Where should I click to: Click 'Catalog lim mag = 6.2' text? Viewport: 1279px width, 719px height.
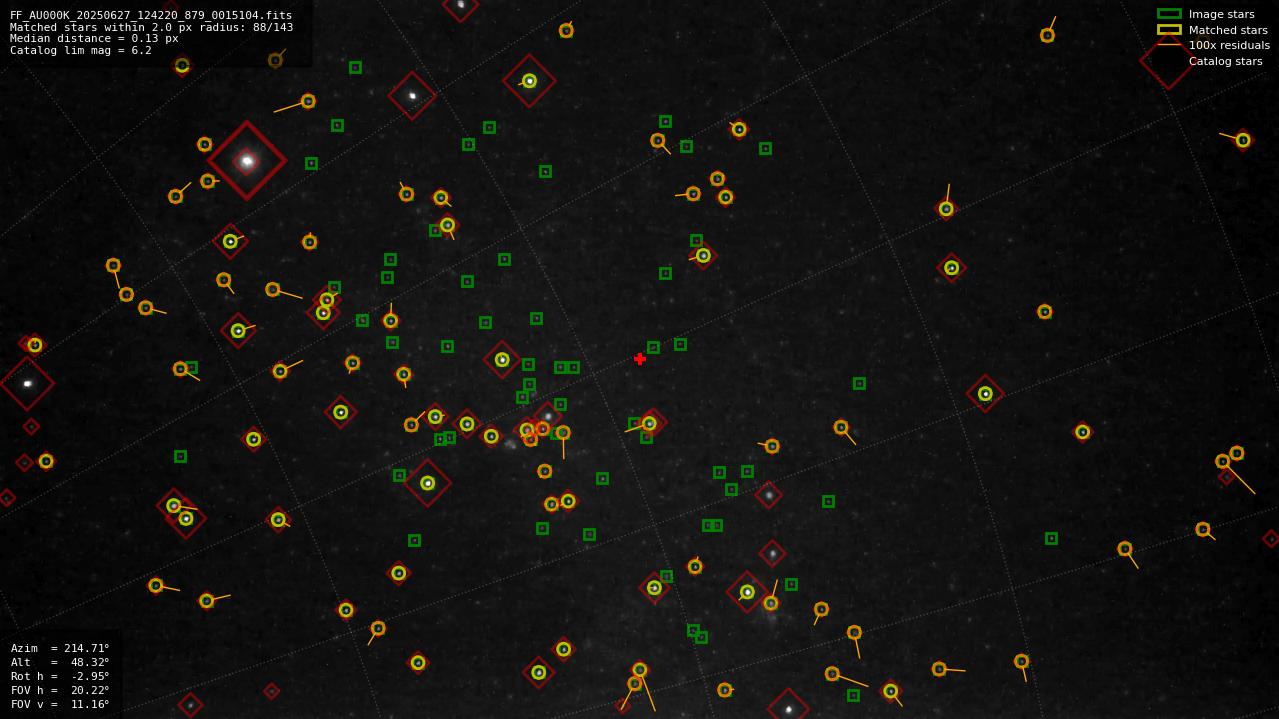[x=81, y=50]
